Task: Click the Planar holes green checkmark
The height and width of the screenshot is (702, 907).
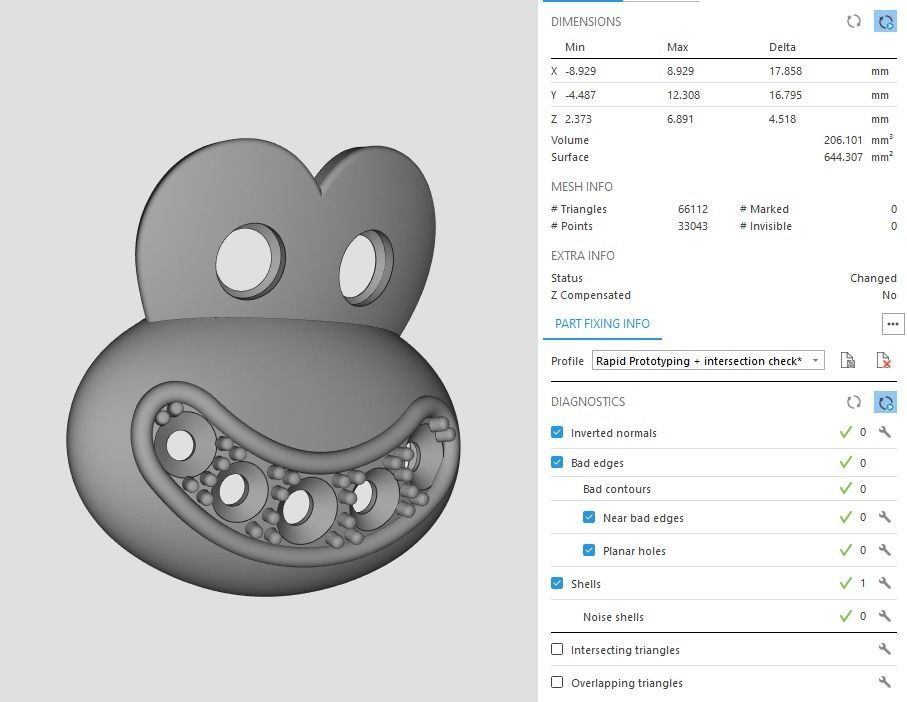Action: point(846,550)
